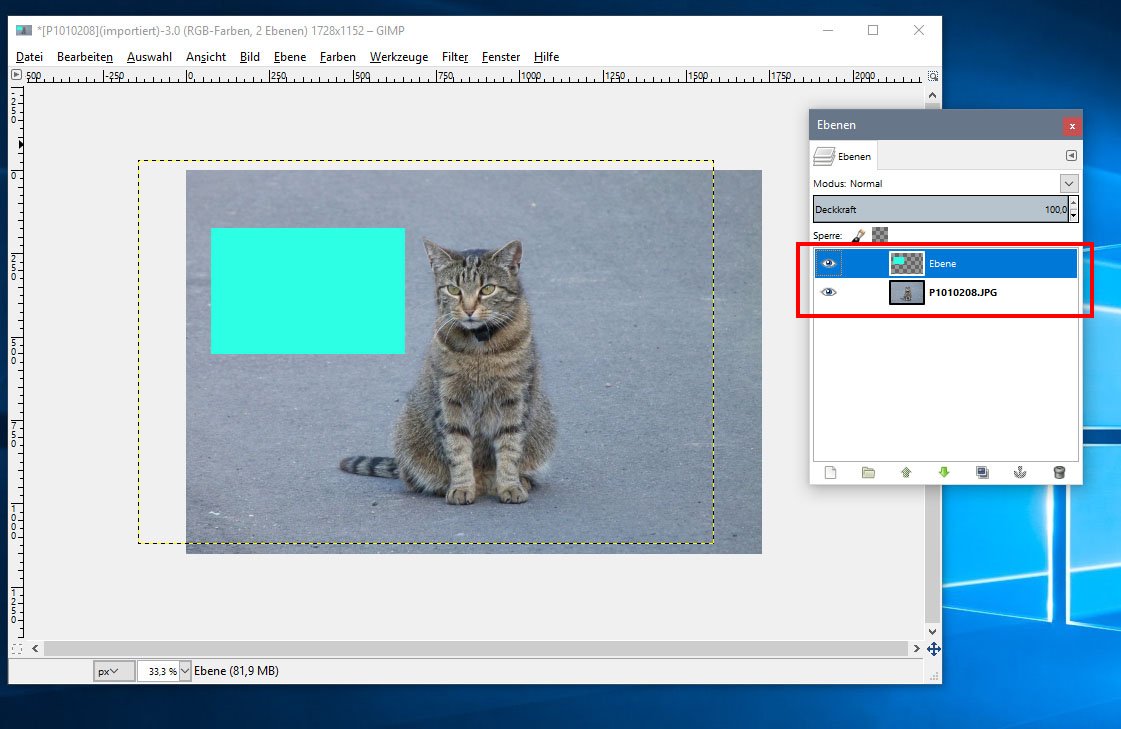The image size is (1121, 729).
Task: Lower the layer with green down arrow
Action: (944, 473)
